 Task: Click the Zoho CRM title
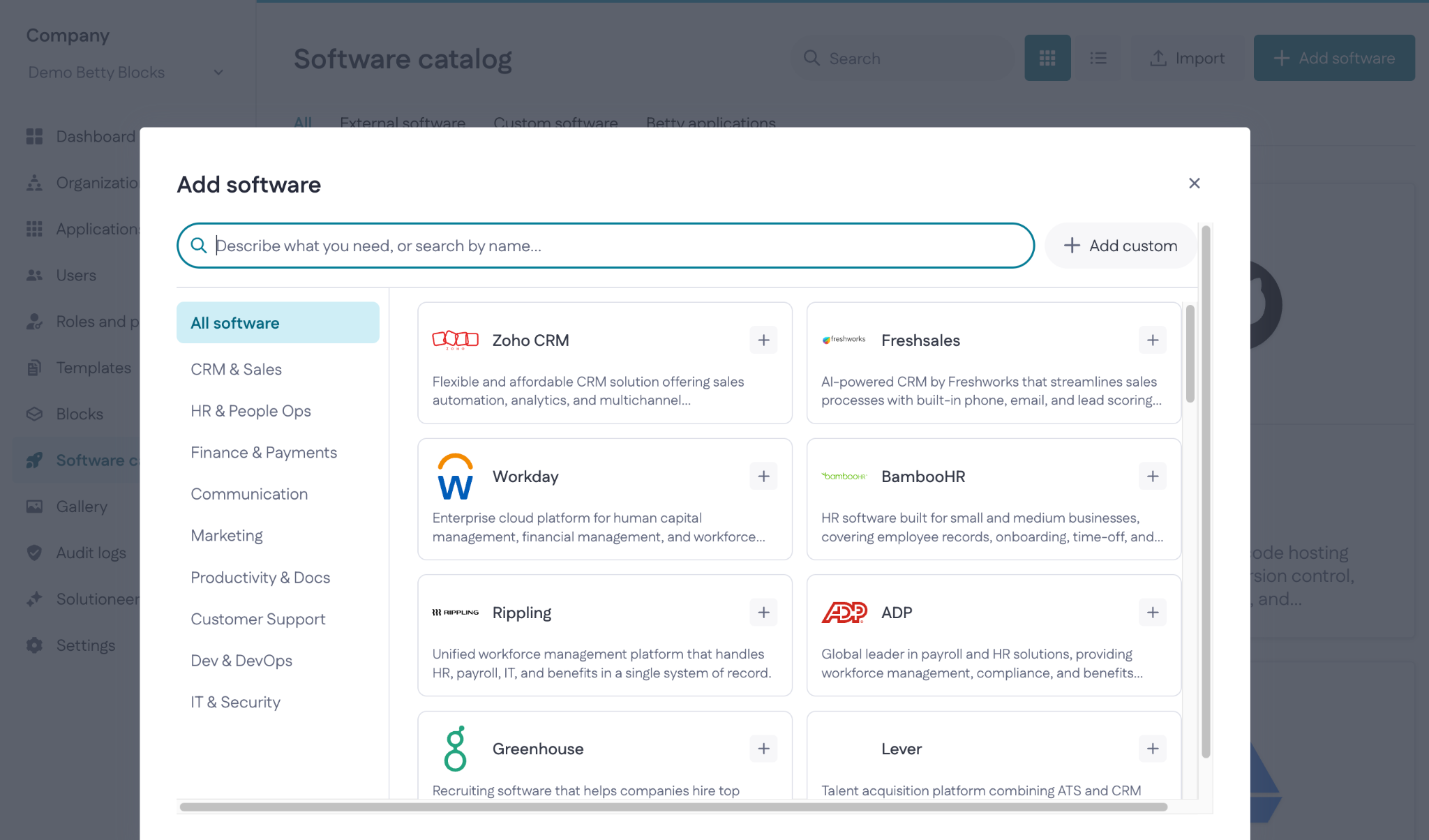pyautogui.click(x=530, y=340)
